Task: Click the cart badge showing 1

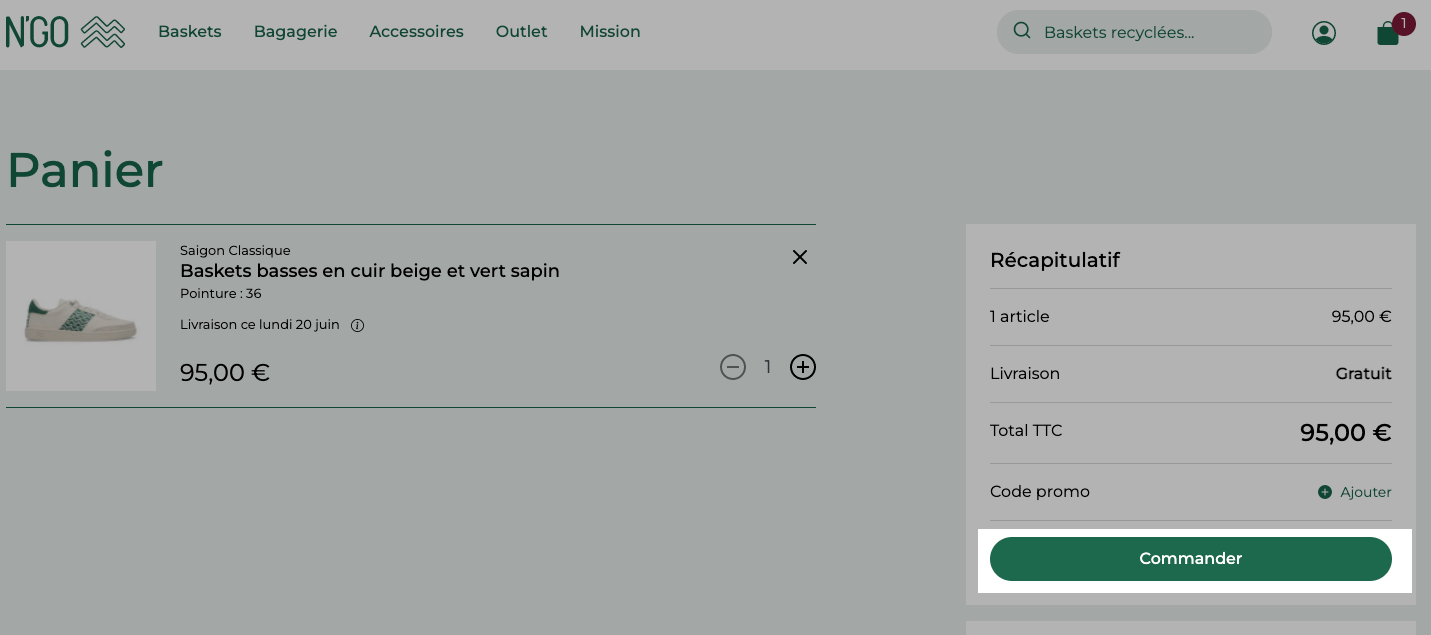Action: [1404, 23]
